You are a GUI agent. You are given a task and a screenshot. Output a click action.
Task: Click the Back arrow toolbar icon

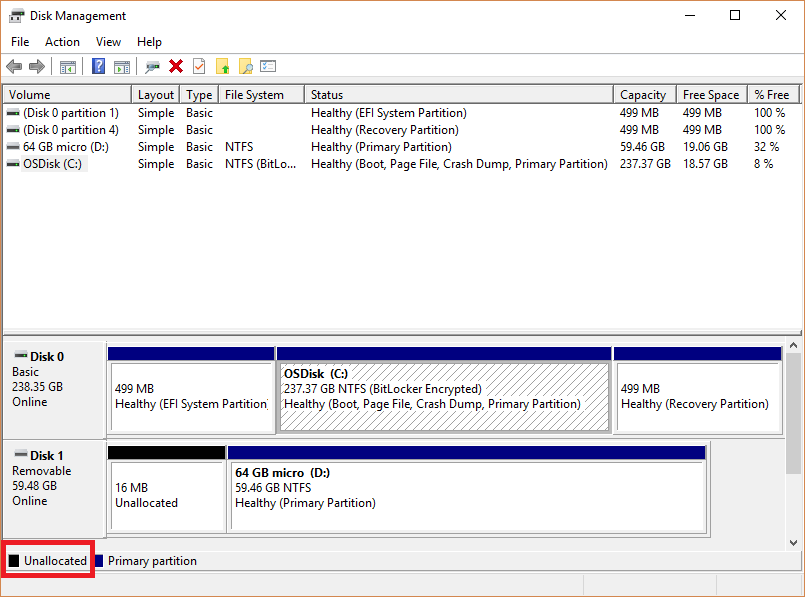(14, 66)
